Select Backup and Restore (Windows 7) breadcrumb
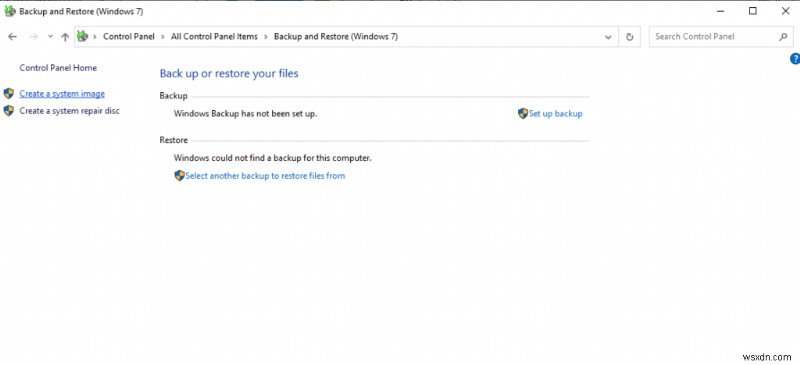800x365 pixels. click(336, 37)
